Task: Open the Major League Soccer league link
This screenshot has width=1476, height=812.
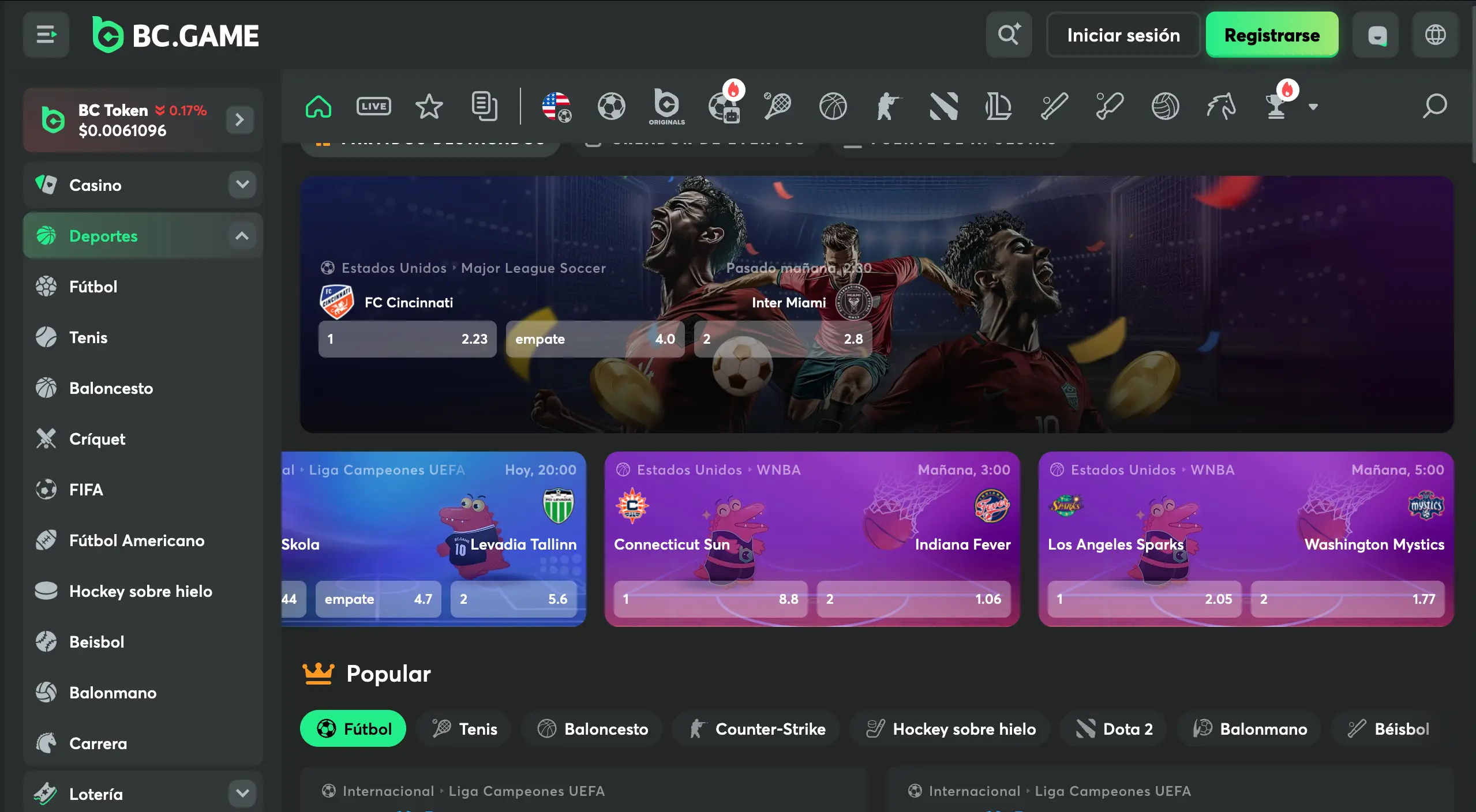Action: [533, 268]
